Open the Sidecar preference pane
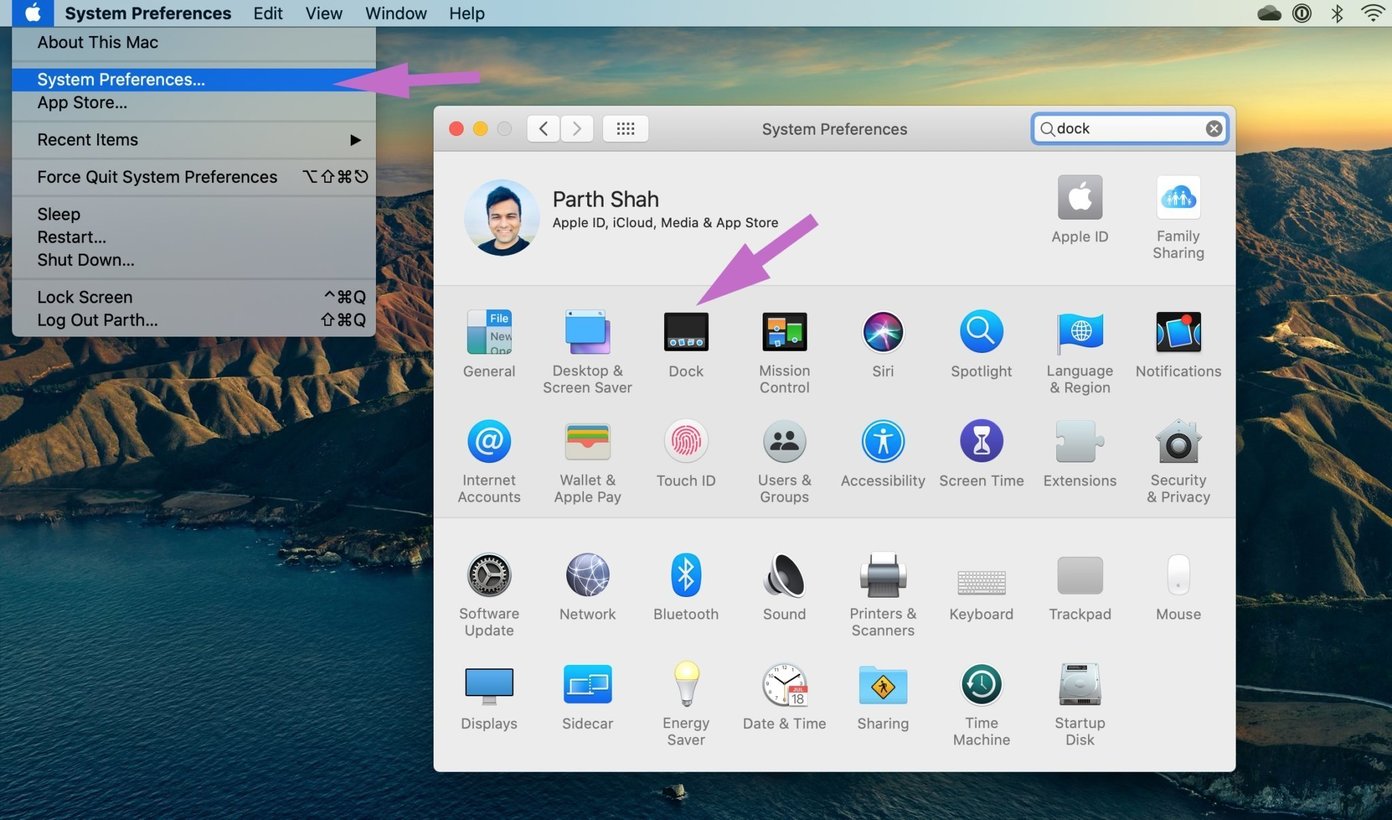1392x820 pixels. coord(587,683)
